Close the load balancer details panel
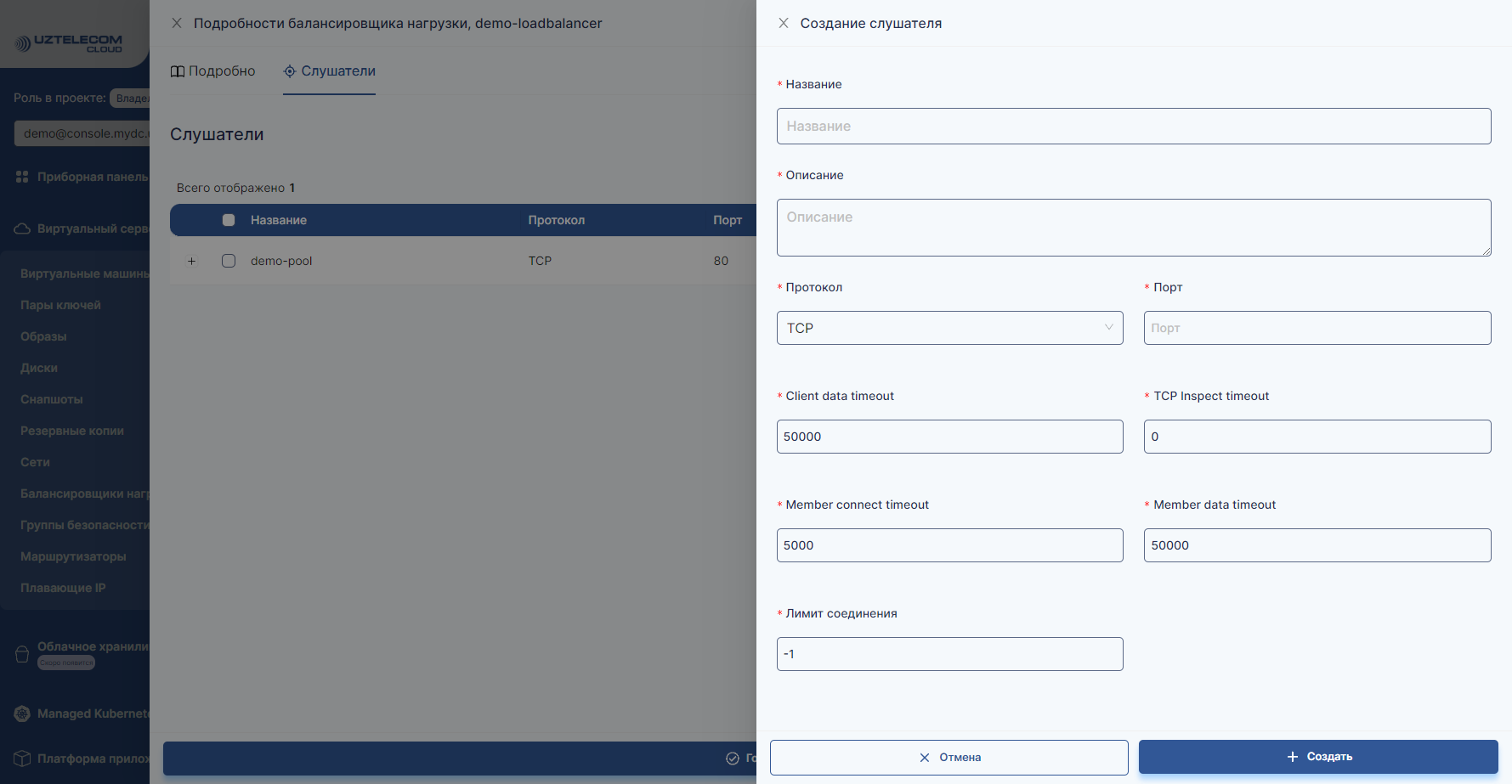This screenshot has width=1512, height=784. 177,23
